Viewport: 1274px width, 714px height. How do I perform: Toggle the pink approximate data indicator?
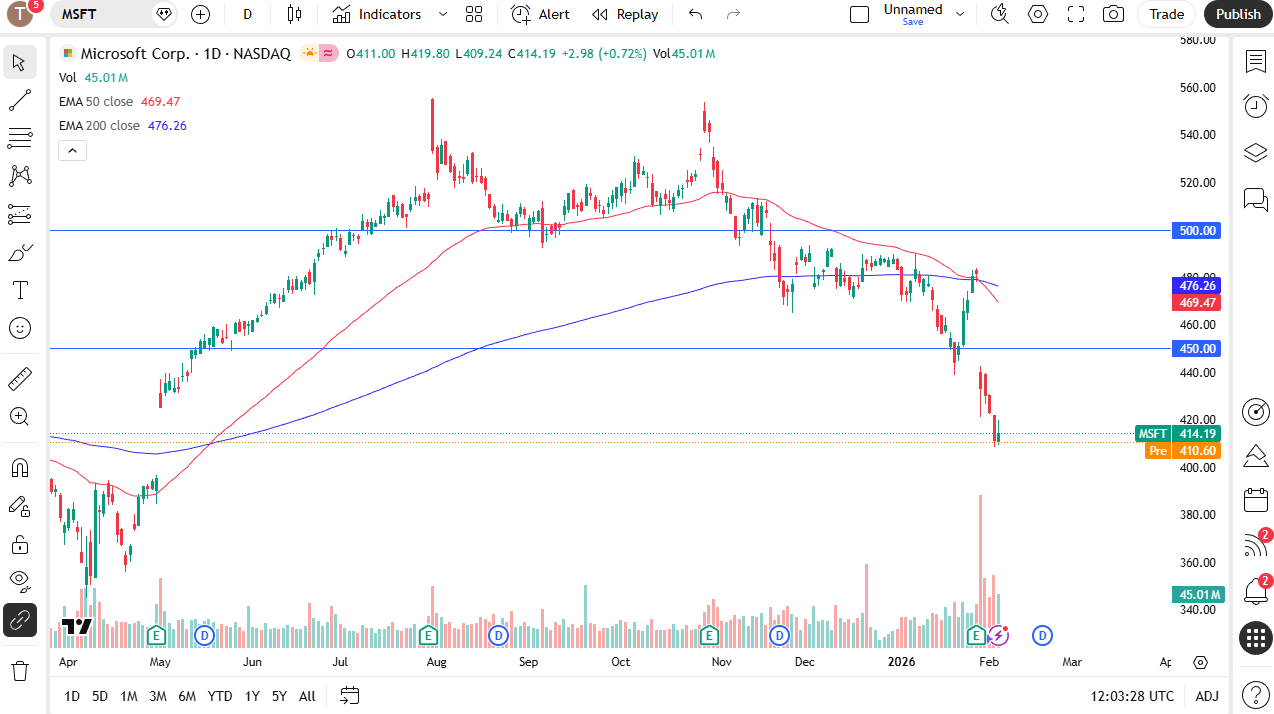tap(328, 54)
